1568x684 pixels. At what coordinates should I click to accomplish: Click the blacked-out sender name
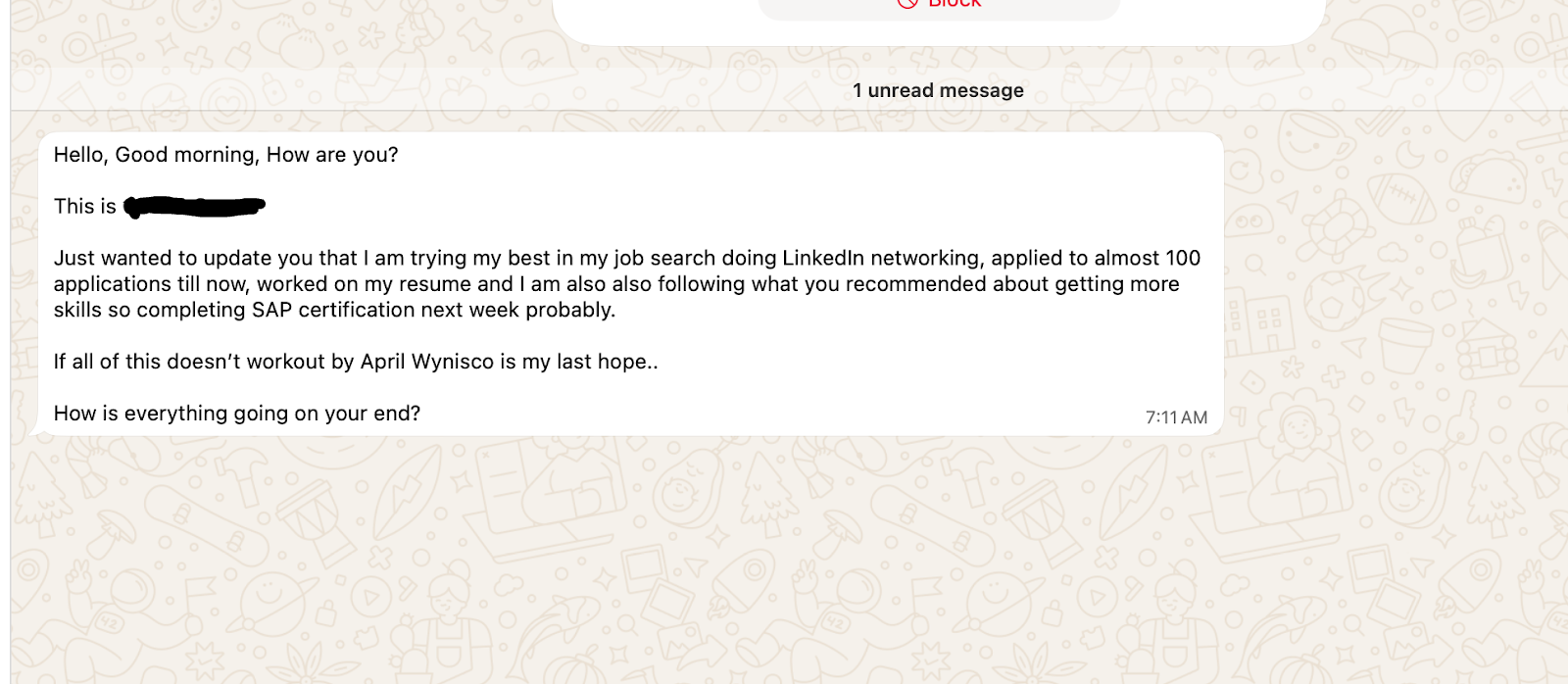click(x=196, y=207)
